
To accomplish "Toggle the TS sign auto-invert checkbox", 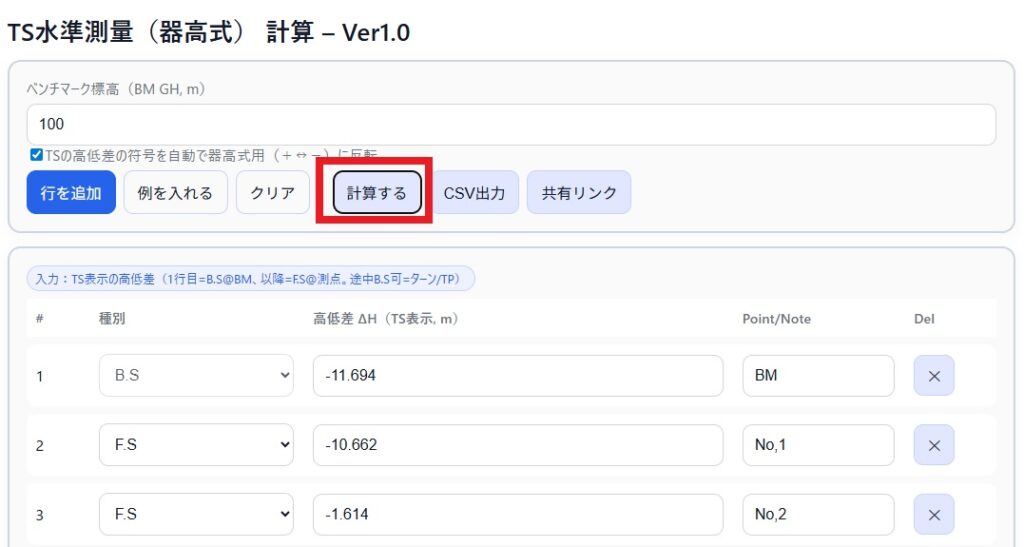I will pos(37,154).
